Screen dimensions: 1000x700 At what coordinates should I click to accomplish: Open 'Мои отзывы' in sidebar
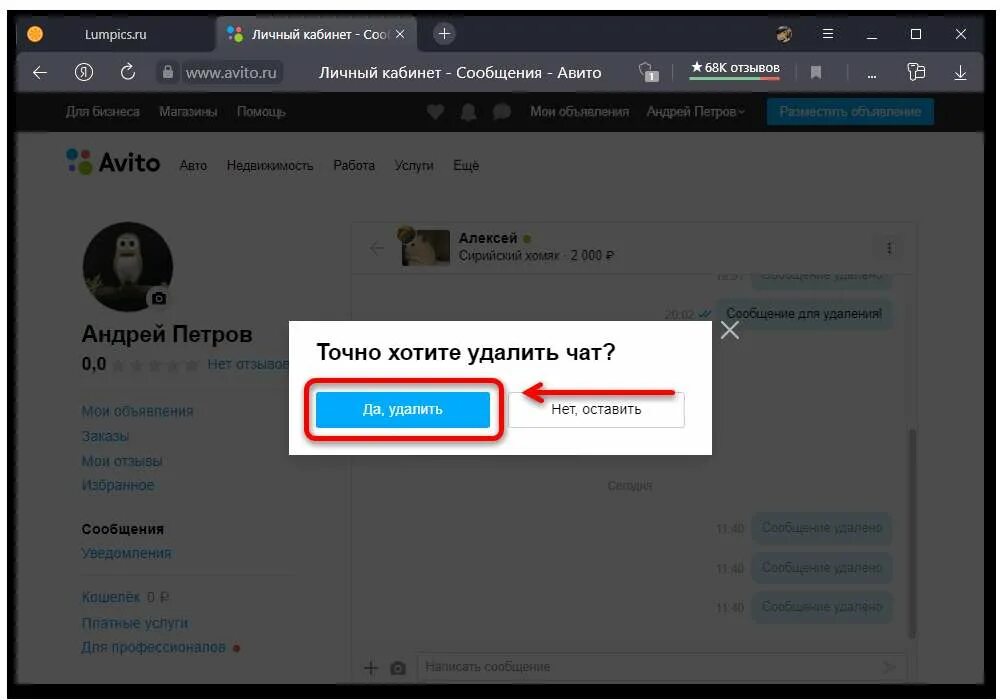(x=122, y=461)
